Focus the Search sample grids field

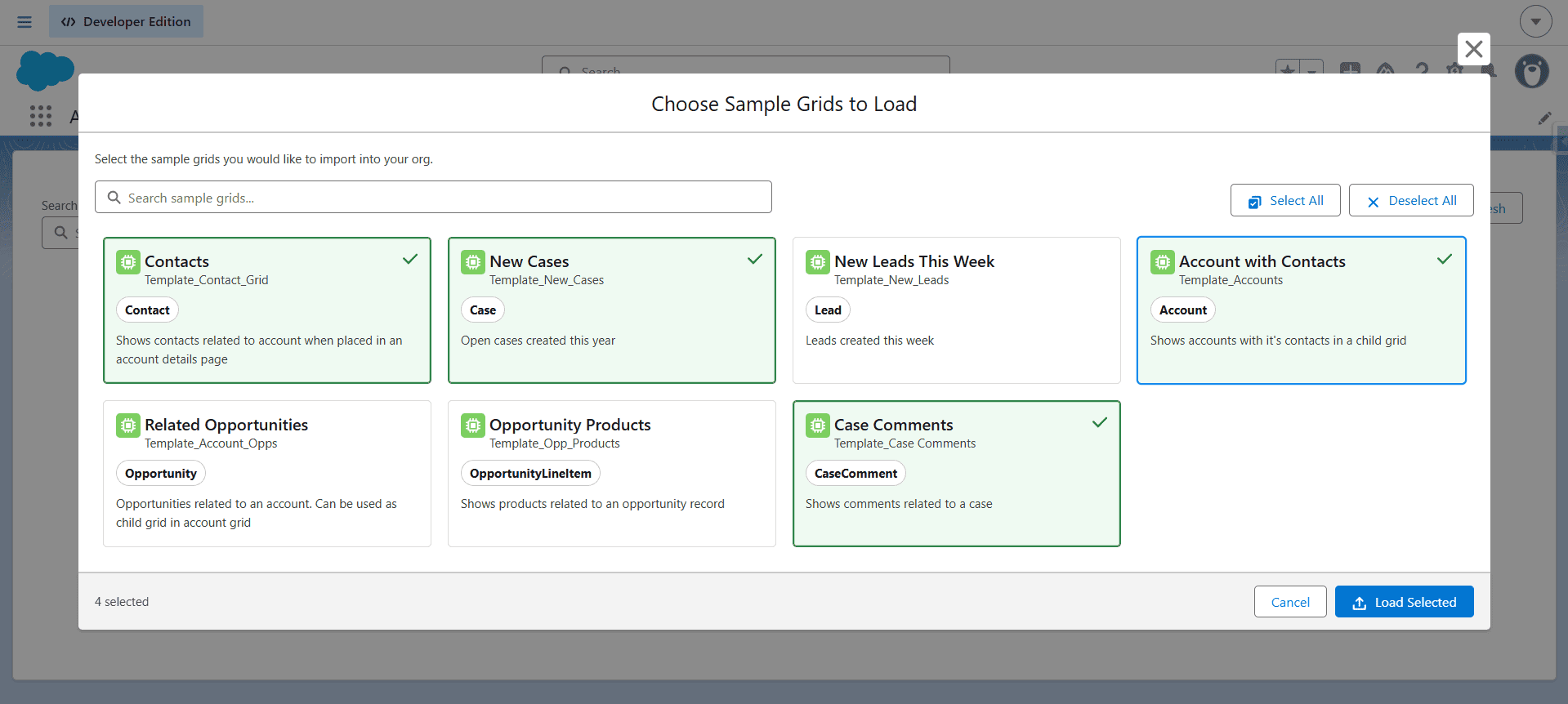pyautogui.click(x=433, y=197)
